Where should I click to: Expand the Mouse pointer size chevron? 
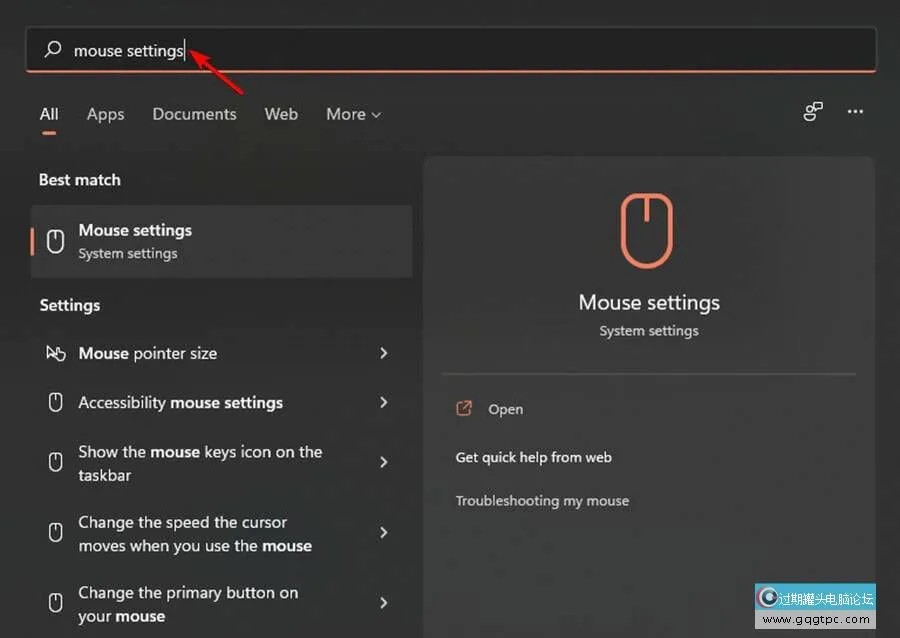click(x=384, y=353)
